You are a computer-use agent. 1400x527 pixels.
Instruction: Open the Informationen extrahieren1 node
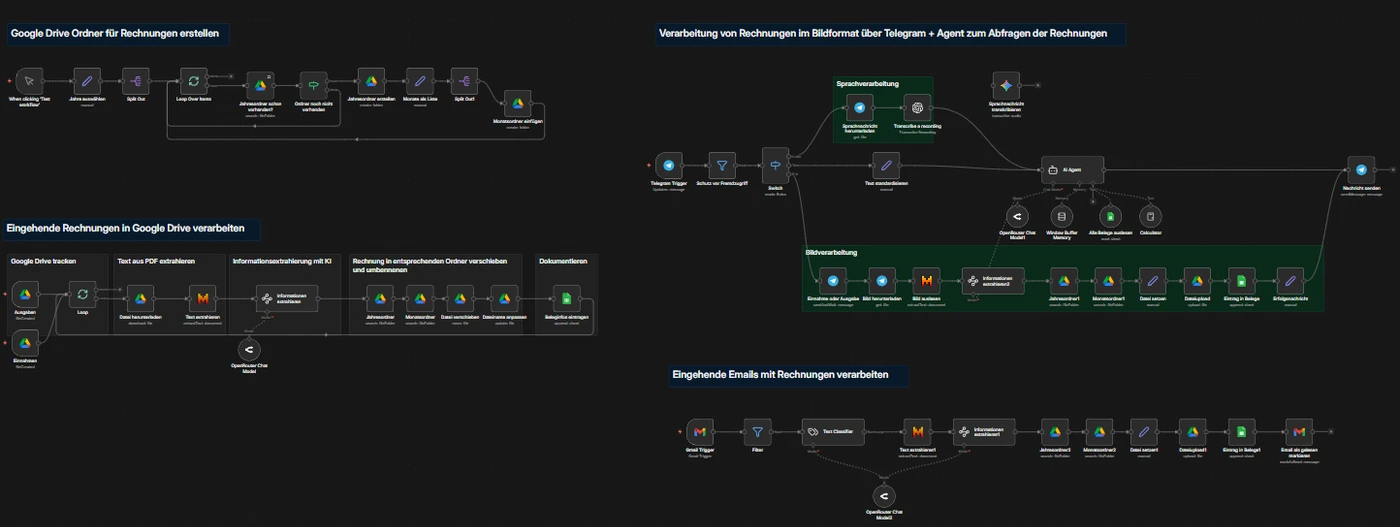point(983,432)
